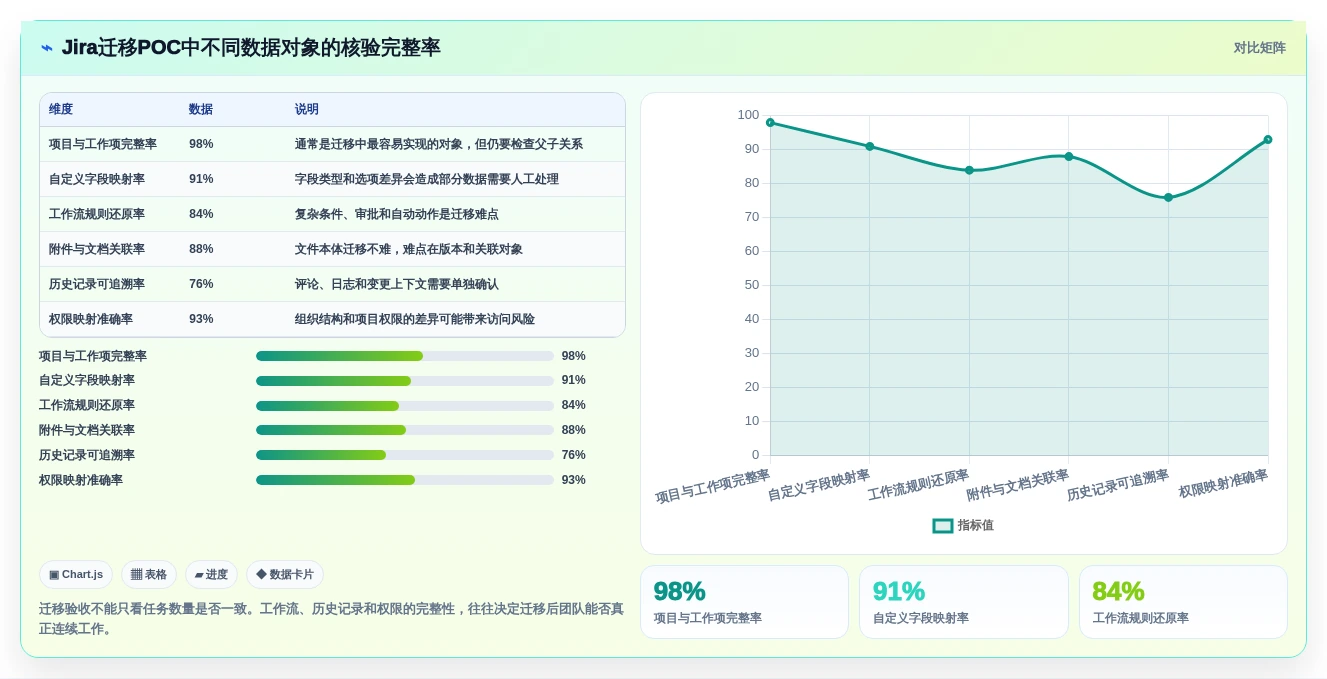Image resolution: width=1327 pixels, height=679 pixels.
Task: Click the 附件与文档关联率 progress bar
Action: (x=405, y=430)
